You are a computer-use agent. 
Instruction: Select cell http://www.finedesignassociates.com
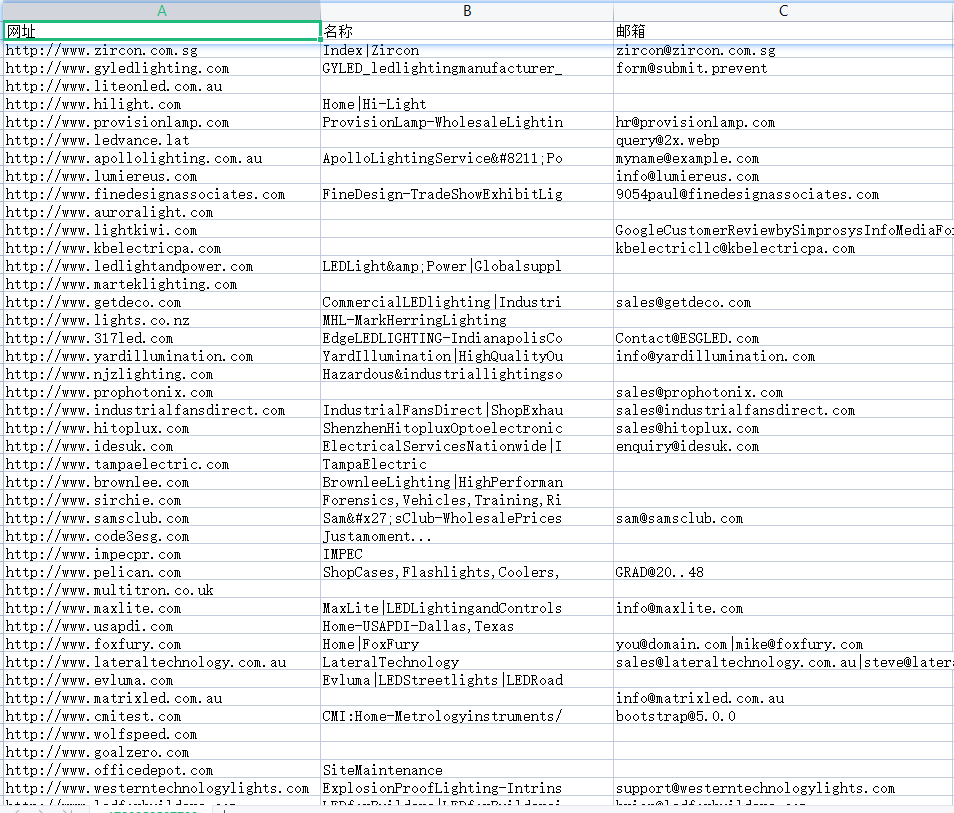(x=162, y=194)
